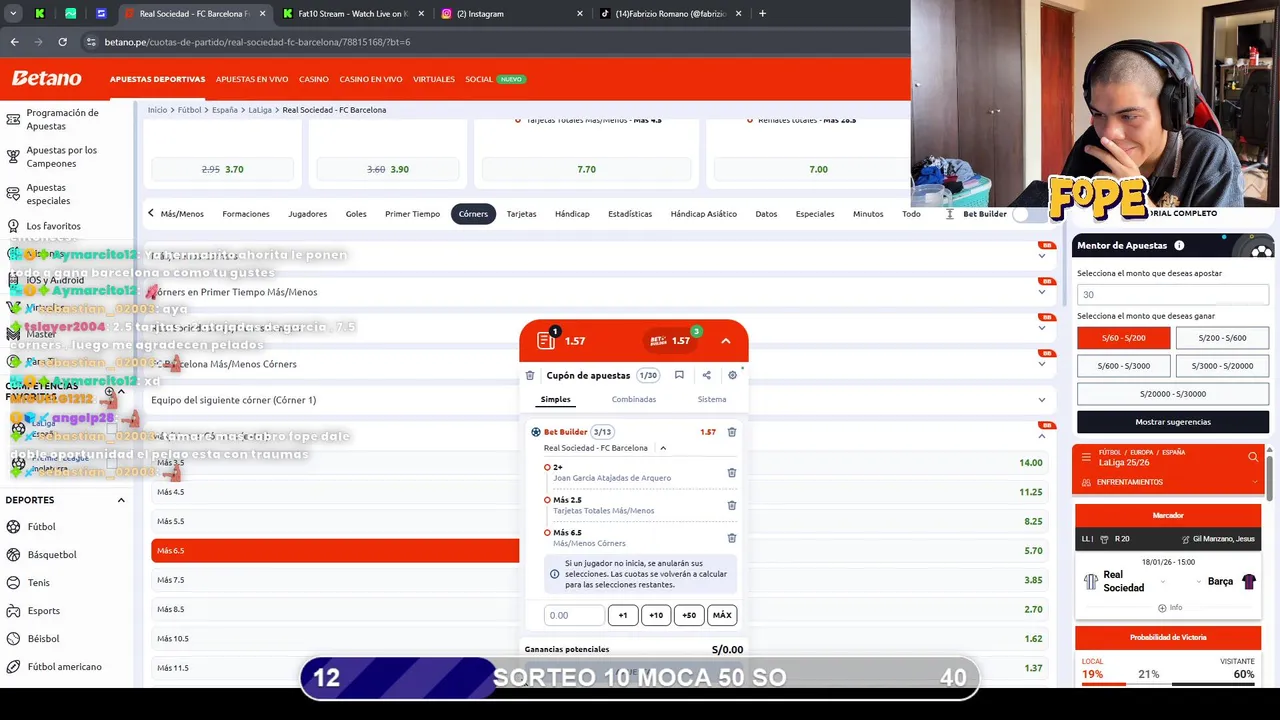Open the Sistema bet slip tab
This screenshot has height=720, width=1280.
pyautogui.click(x=712, y=399)
